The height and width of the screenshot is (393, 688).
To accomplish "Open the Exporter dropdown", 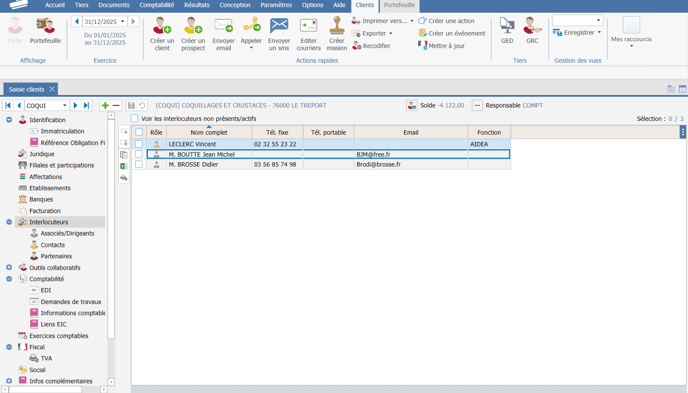I will coord(391,33).
